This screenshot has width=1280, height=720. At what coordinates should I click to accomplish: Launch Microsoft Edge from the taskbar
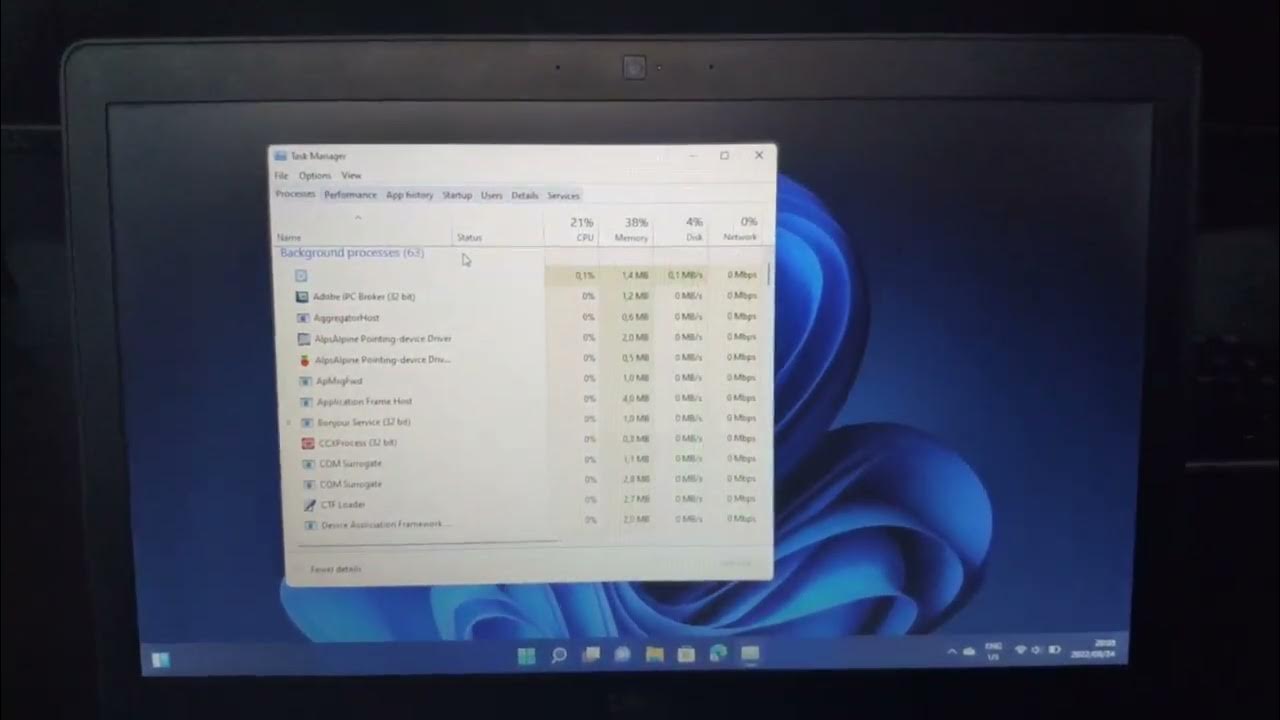[718, 653]
